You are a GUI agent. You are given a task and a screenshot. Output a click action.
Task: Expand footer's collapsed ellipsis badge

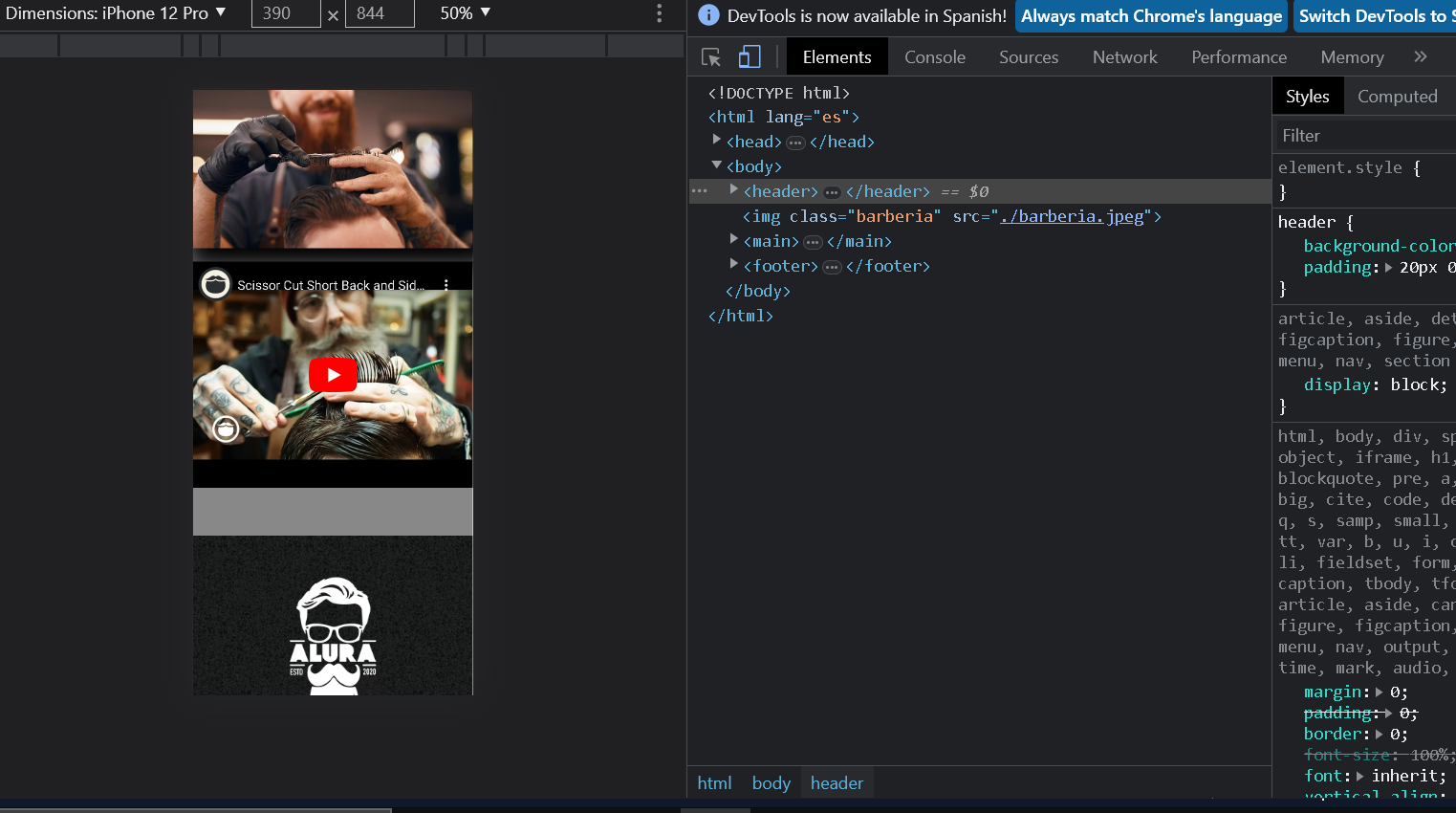click(x=832, y=267)
